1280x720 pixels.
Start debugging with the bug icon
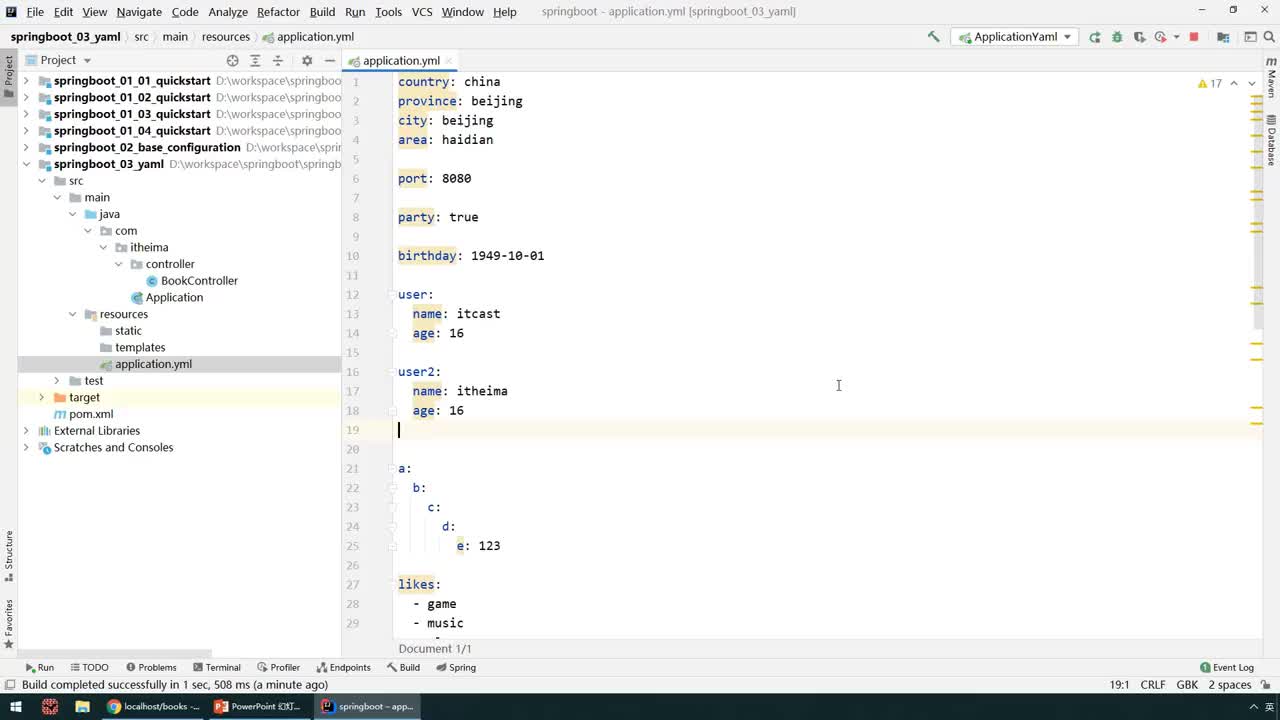1117,37
